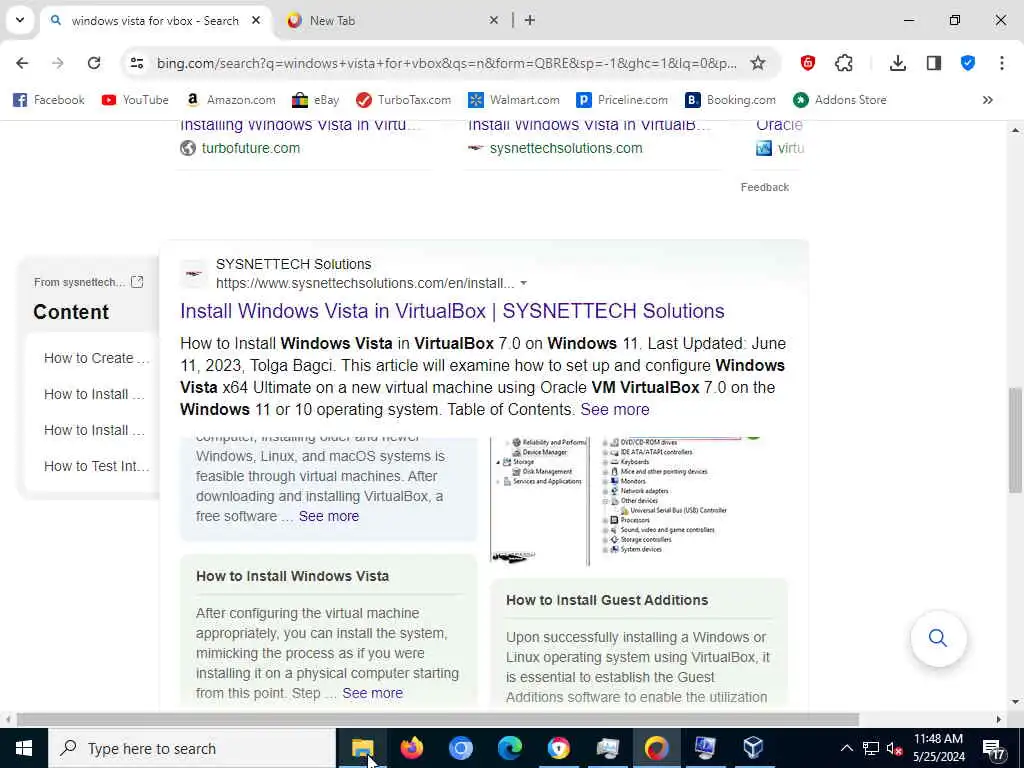
Task: Expand the sysnettechsolutions URL dropdown arrow
Action: click(523, 283)
